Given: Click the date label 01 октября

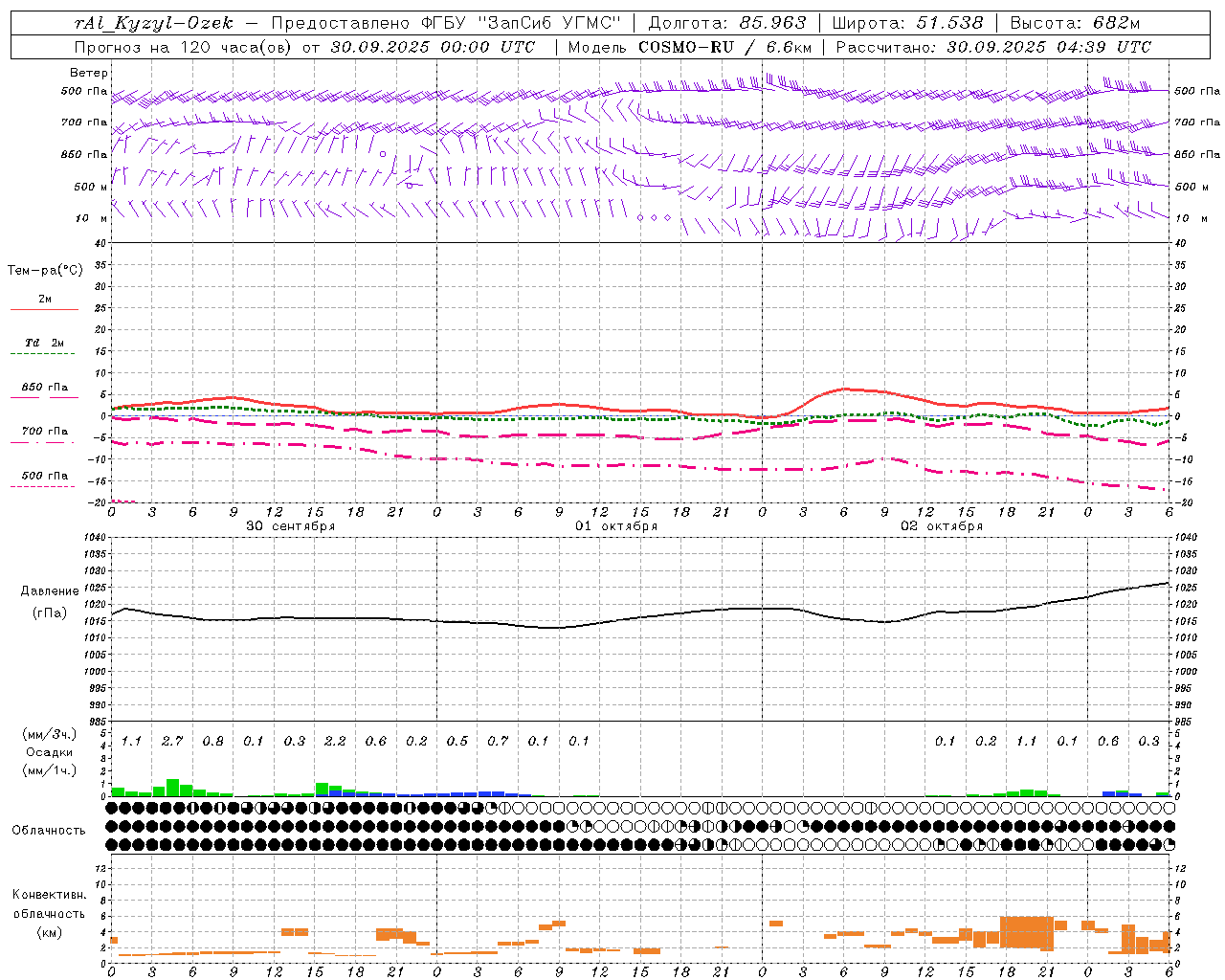Looking at the screenshot, I should (x=615, y=526).
